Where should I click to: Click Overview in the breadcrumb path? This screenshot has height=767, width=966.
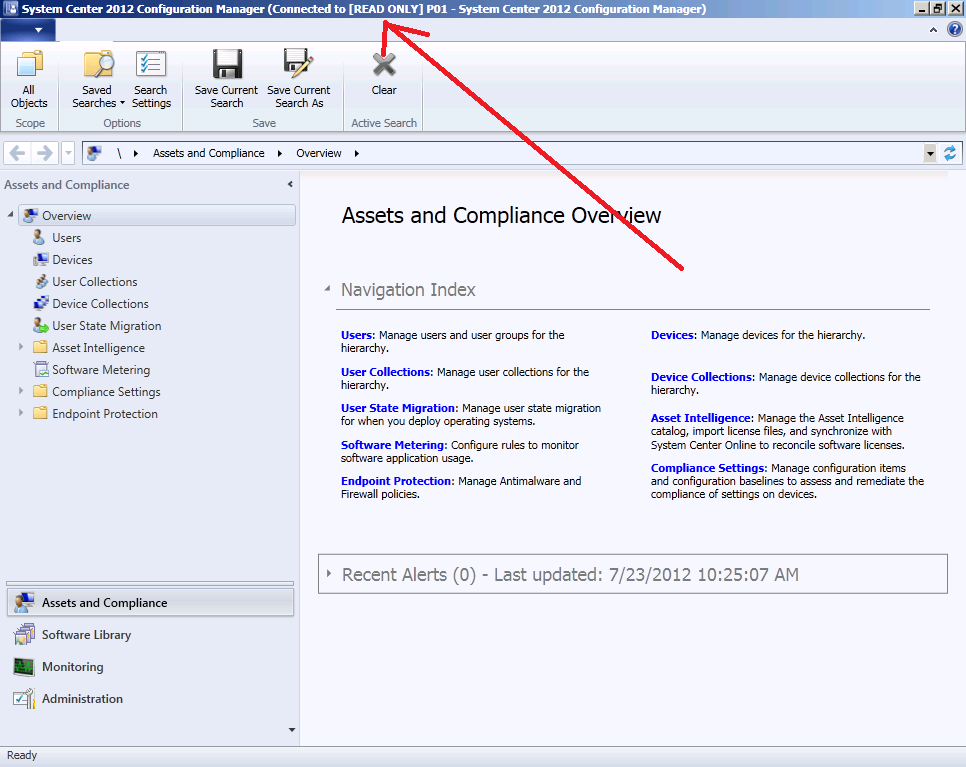click(x=319, y=153)
